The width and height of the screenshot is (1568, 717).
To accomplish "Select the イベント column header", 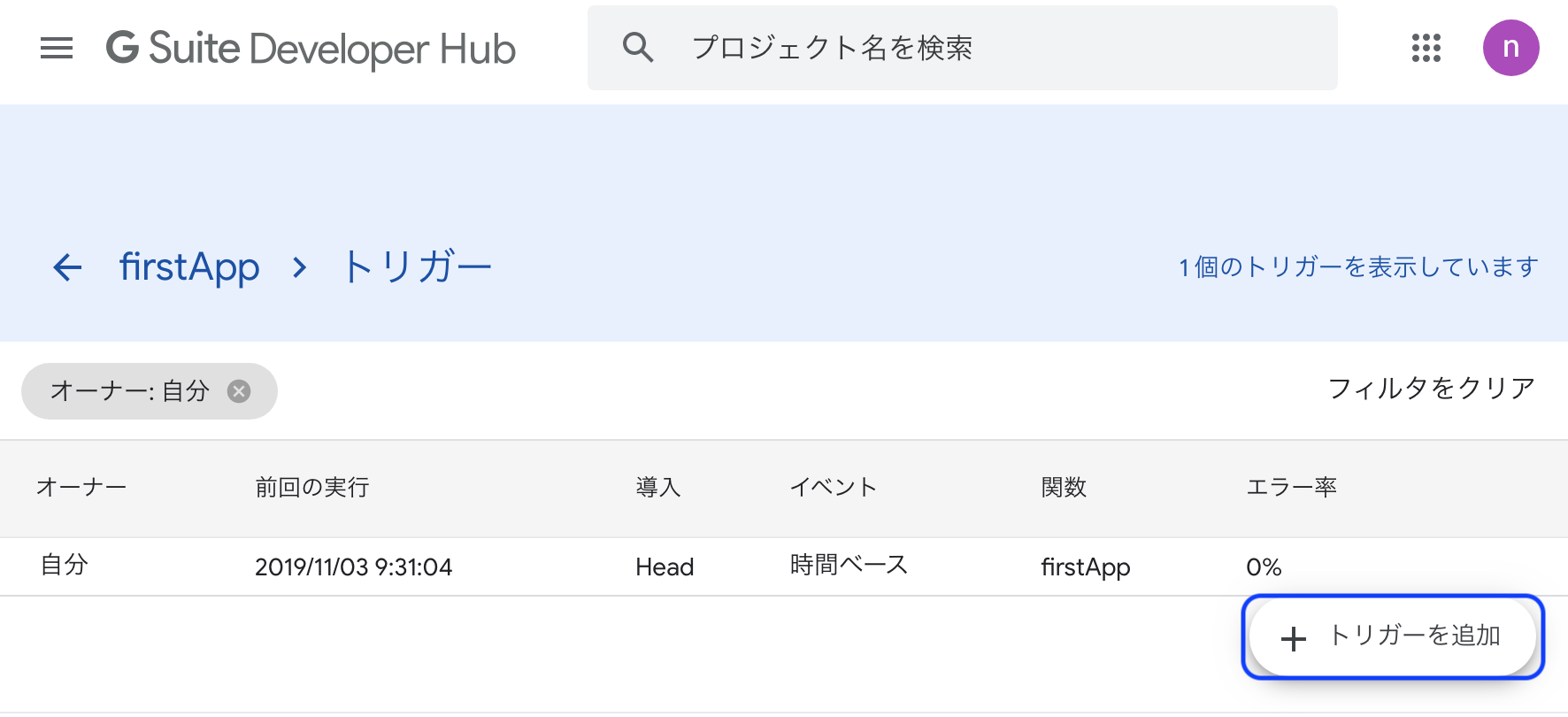I will pyautogui.click(x=833, y=488).
